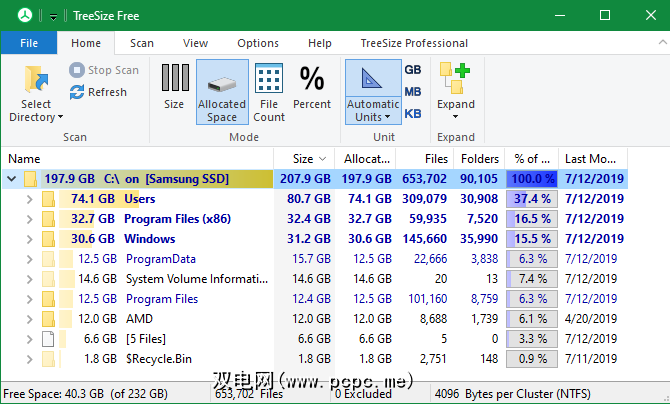Click the Select Directory folder icon

click(x=36, y=80)
